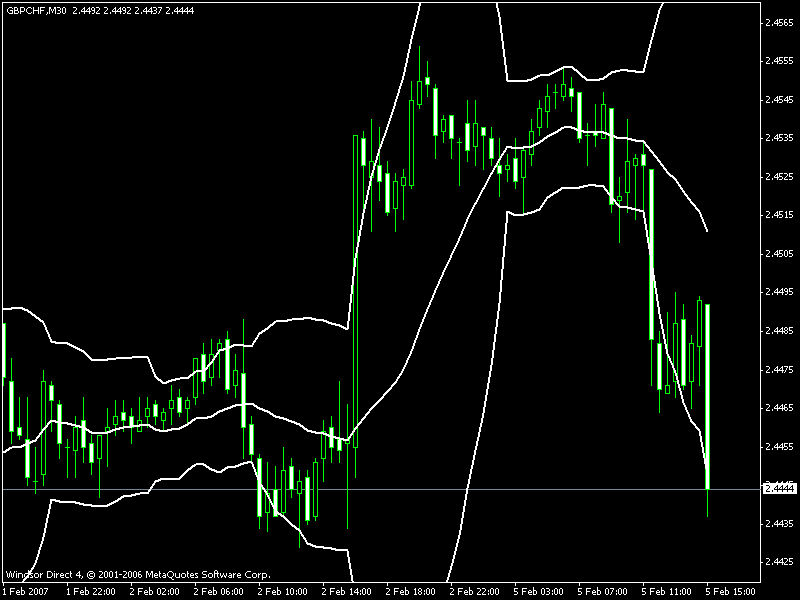Click the 2.4444 close value in chart header
Image resolution: width=800 pixels, height=600 pixels.
(x=180, y=10)
